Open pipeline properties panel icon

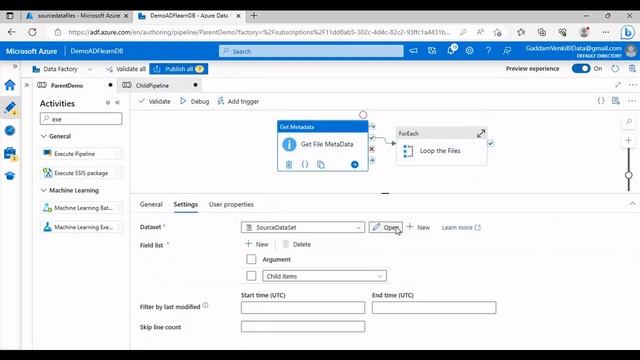point(616,101)
